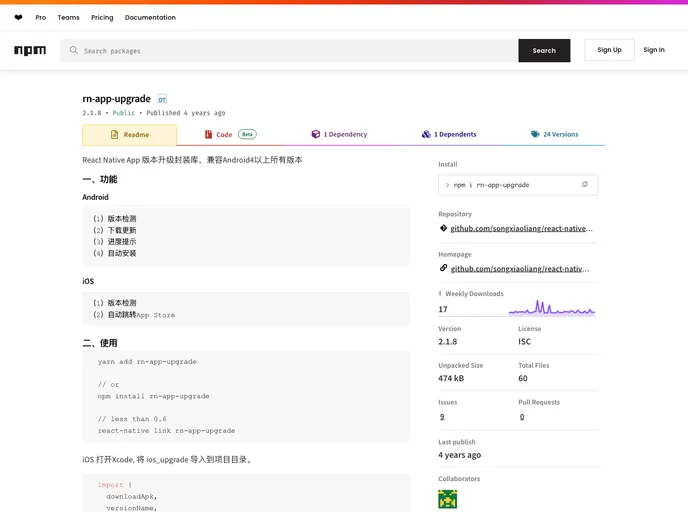Click the repository git icon
The width and height of the screenshot is (688, 512).
(x=443, y=228)
